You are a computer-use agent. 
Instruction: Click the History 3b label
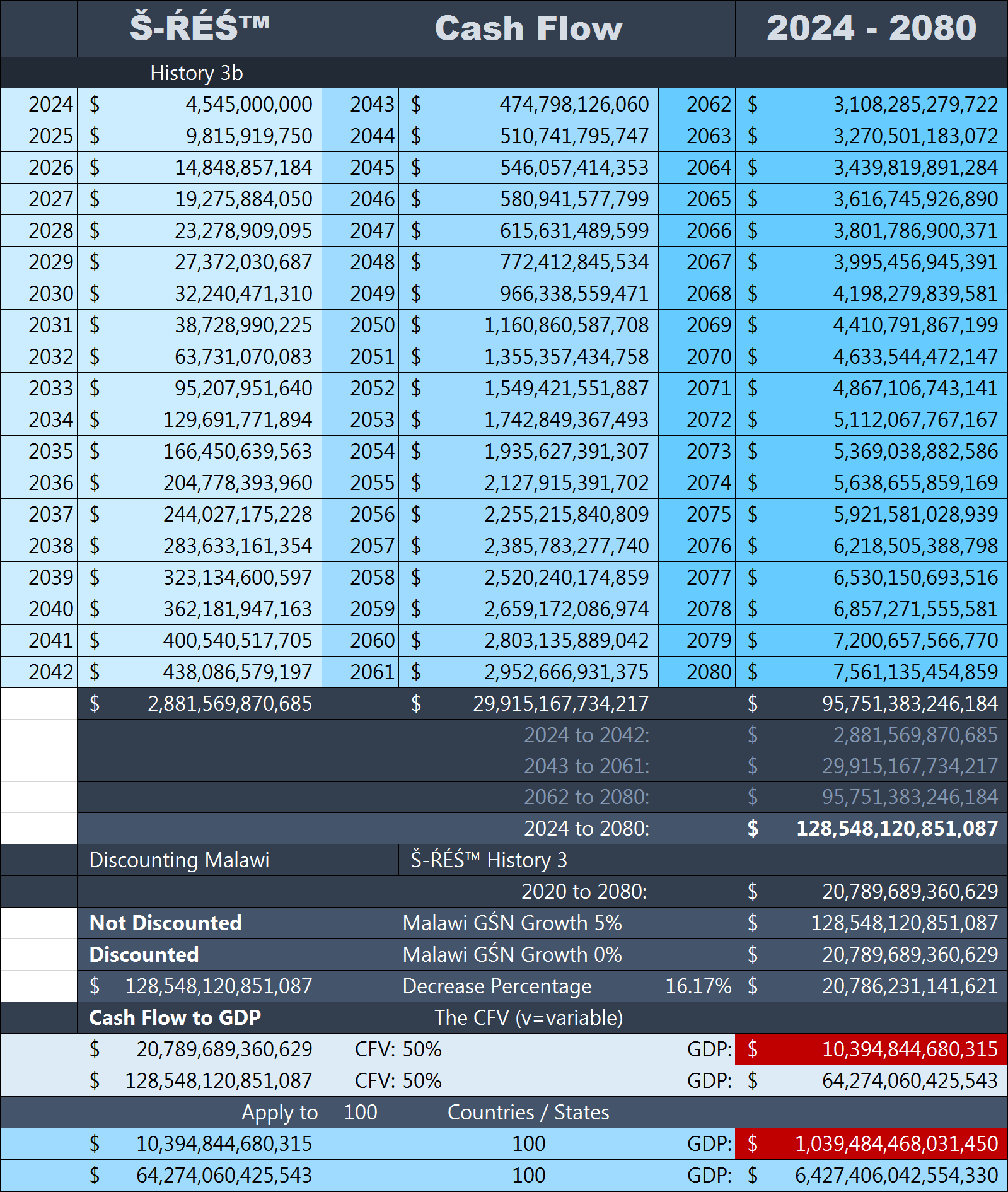point(197,73)
